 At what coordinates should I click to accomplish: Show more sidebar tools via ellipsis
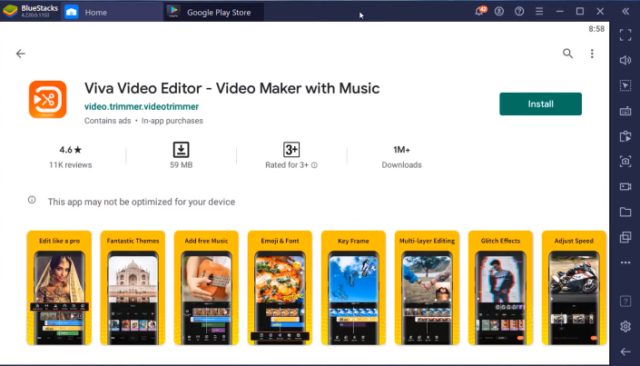(625, 263)
